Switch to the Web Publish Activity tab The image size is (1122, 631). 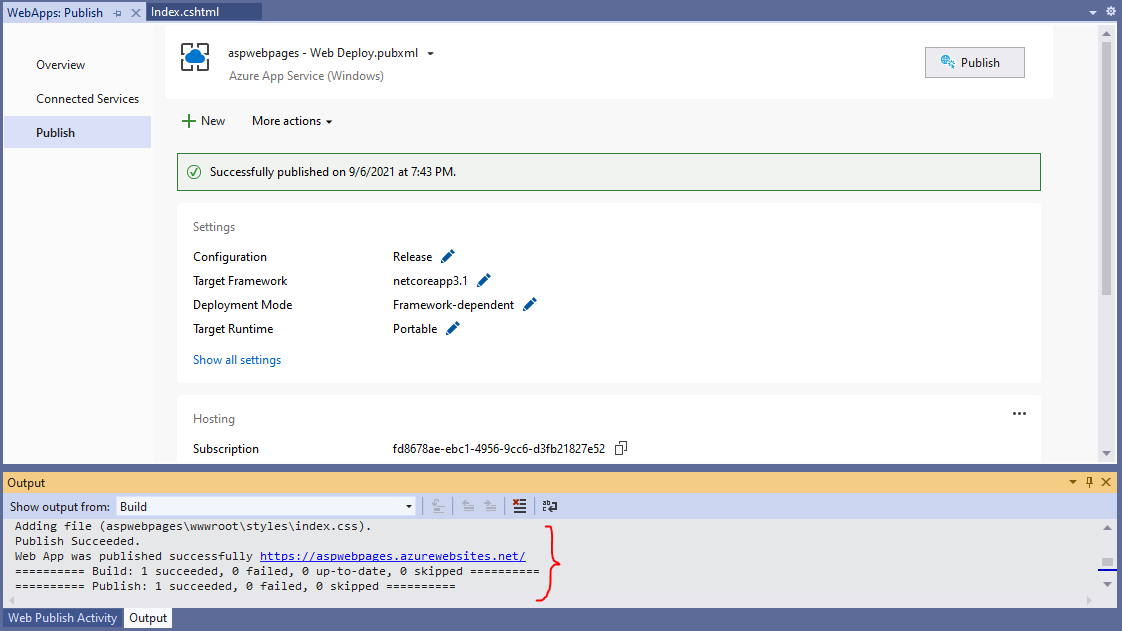[x=62, y=617]
